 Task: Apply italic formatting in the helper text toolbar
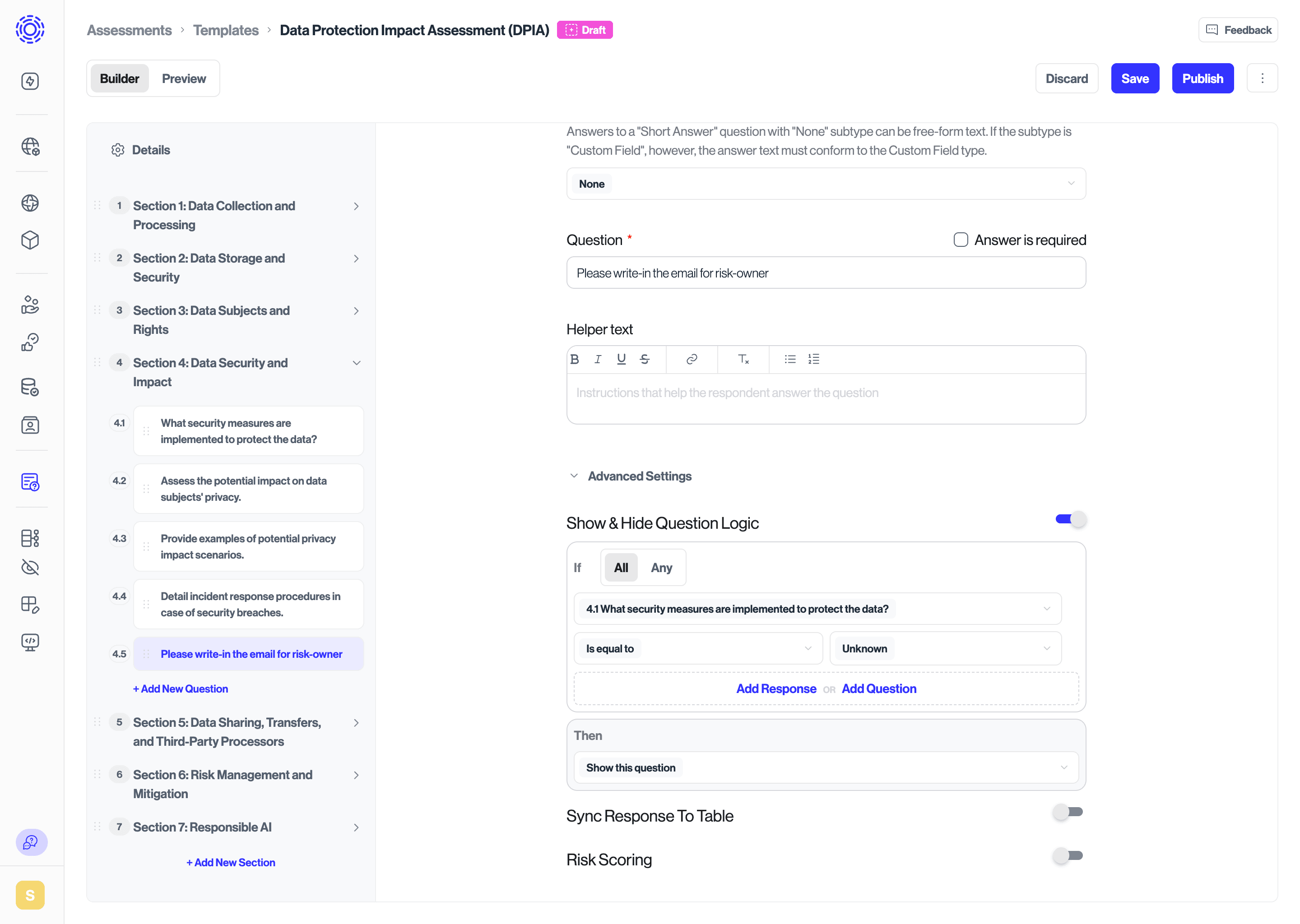coord(598,359)
